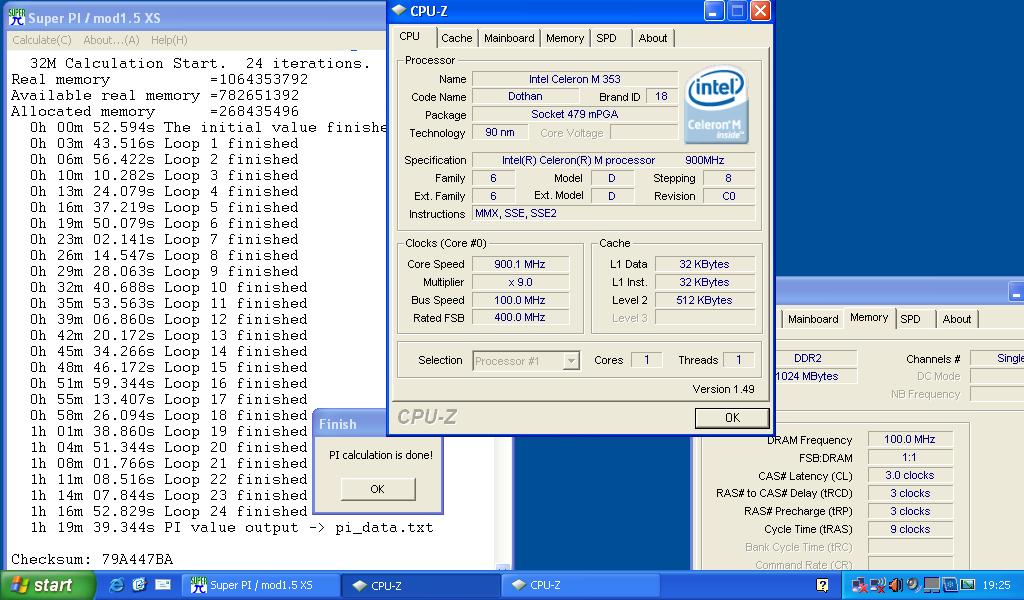The image size is (1024, 600).
Task: Switch to the Cache tab in CPU-Z
Action: 456,38
